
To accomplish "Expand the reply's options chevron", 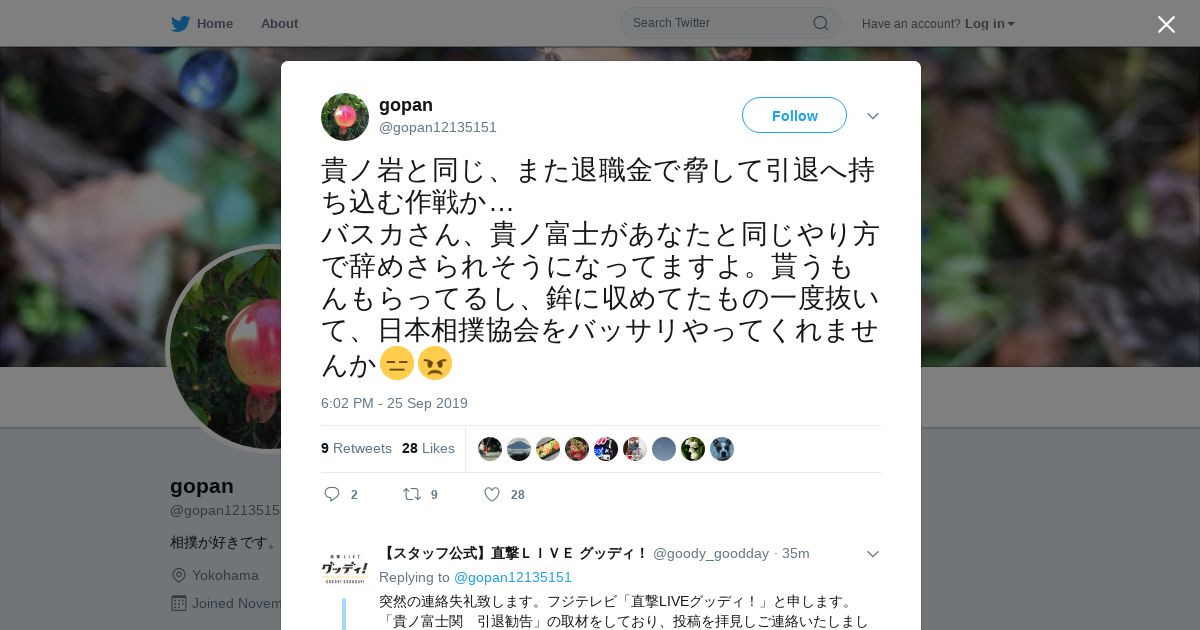I will [873, 554].
